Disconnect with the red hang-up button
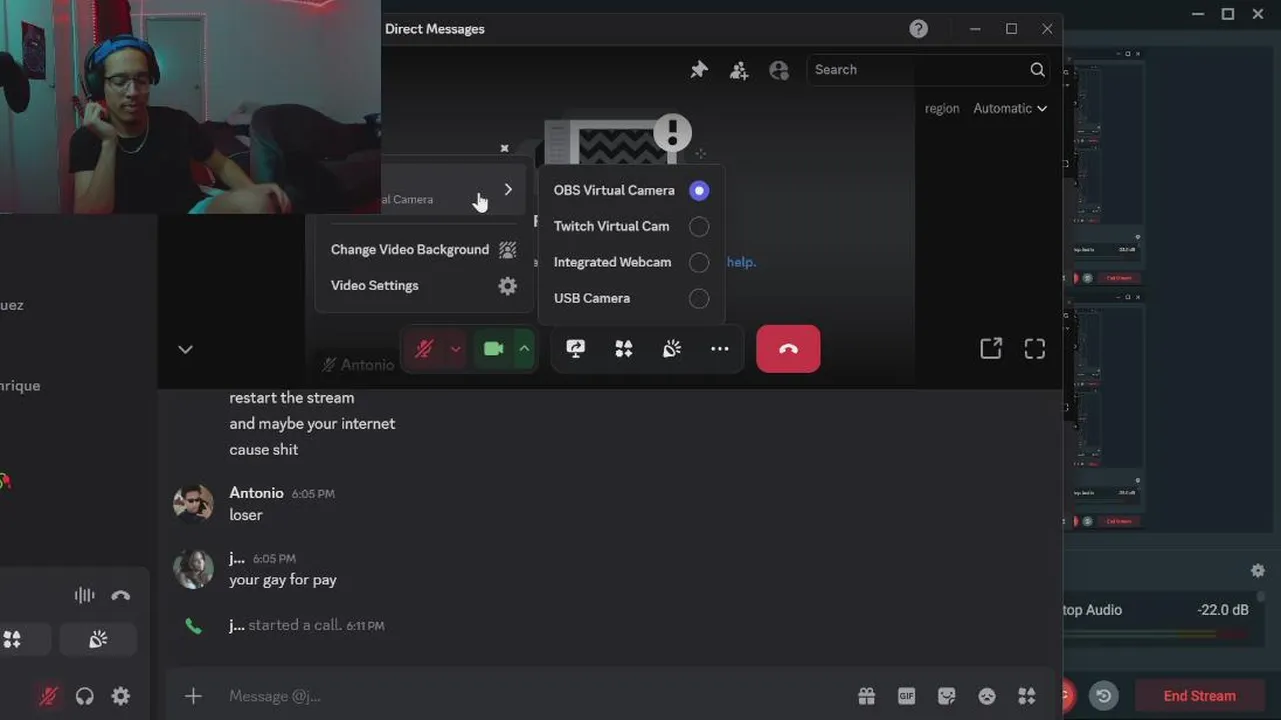Viewport: 1281px width, 720px height. click(788, 349)
